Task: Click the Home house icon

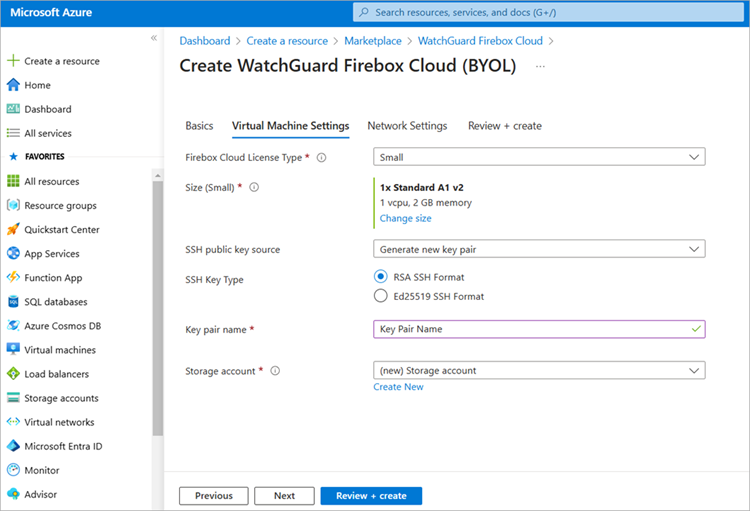Action: 13,85
